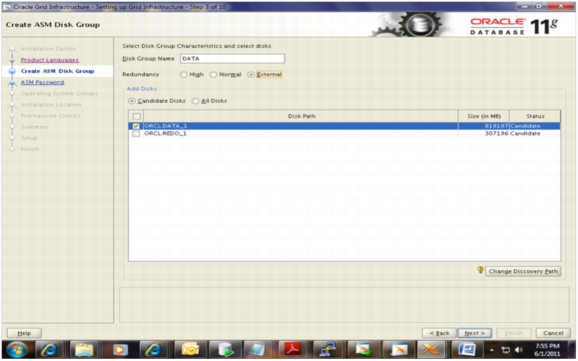Tick the select-all checkbox in Disk Path header

(x=136, y=116)
